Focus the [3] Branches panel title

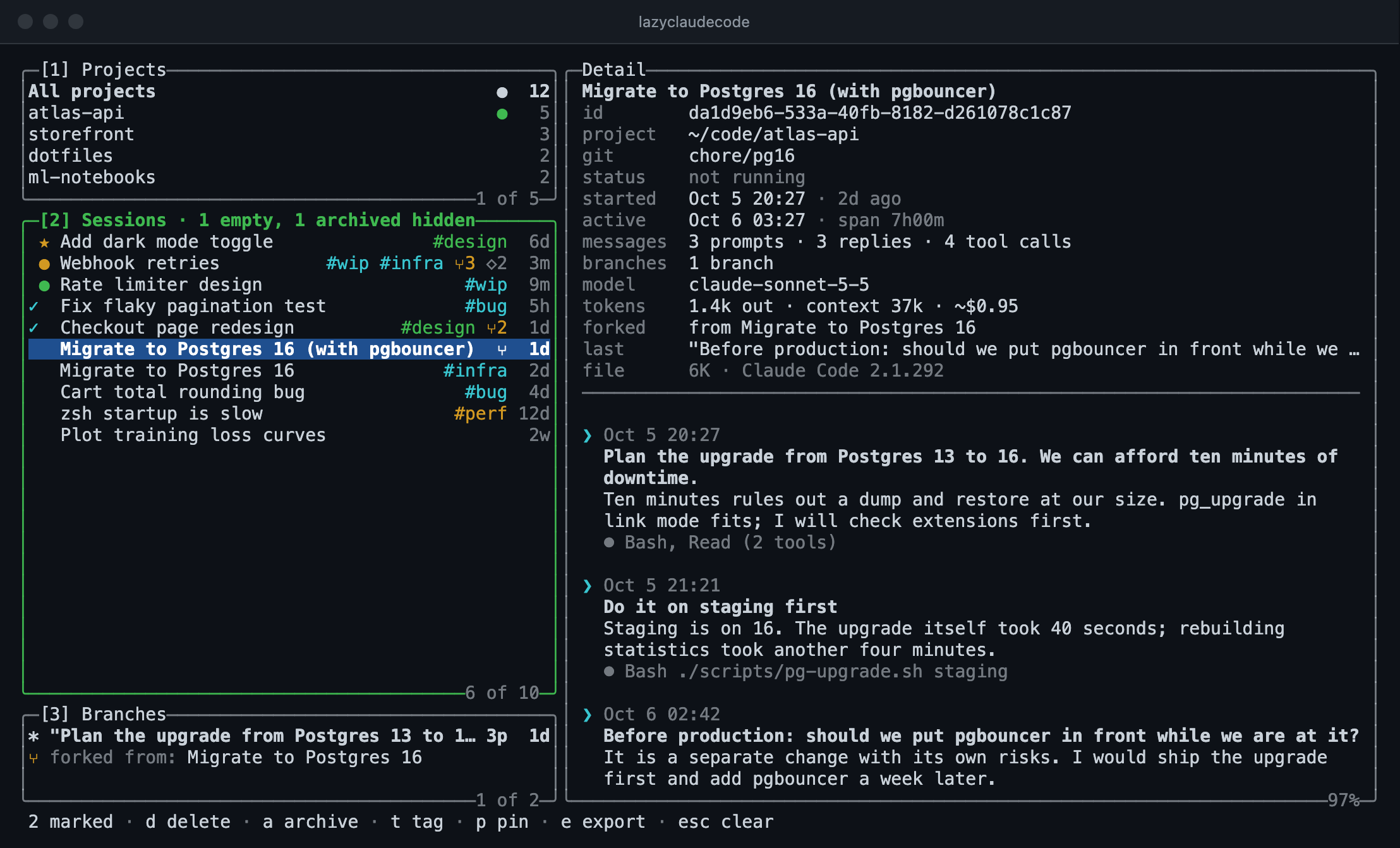[103, 714]
